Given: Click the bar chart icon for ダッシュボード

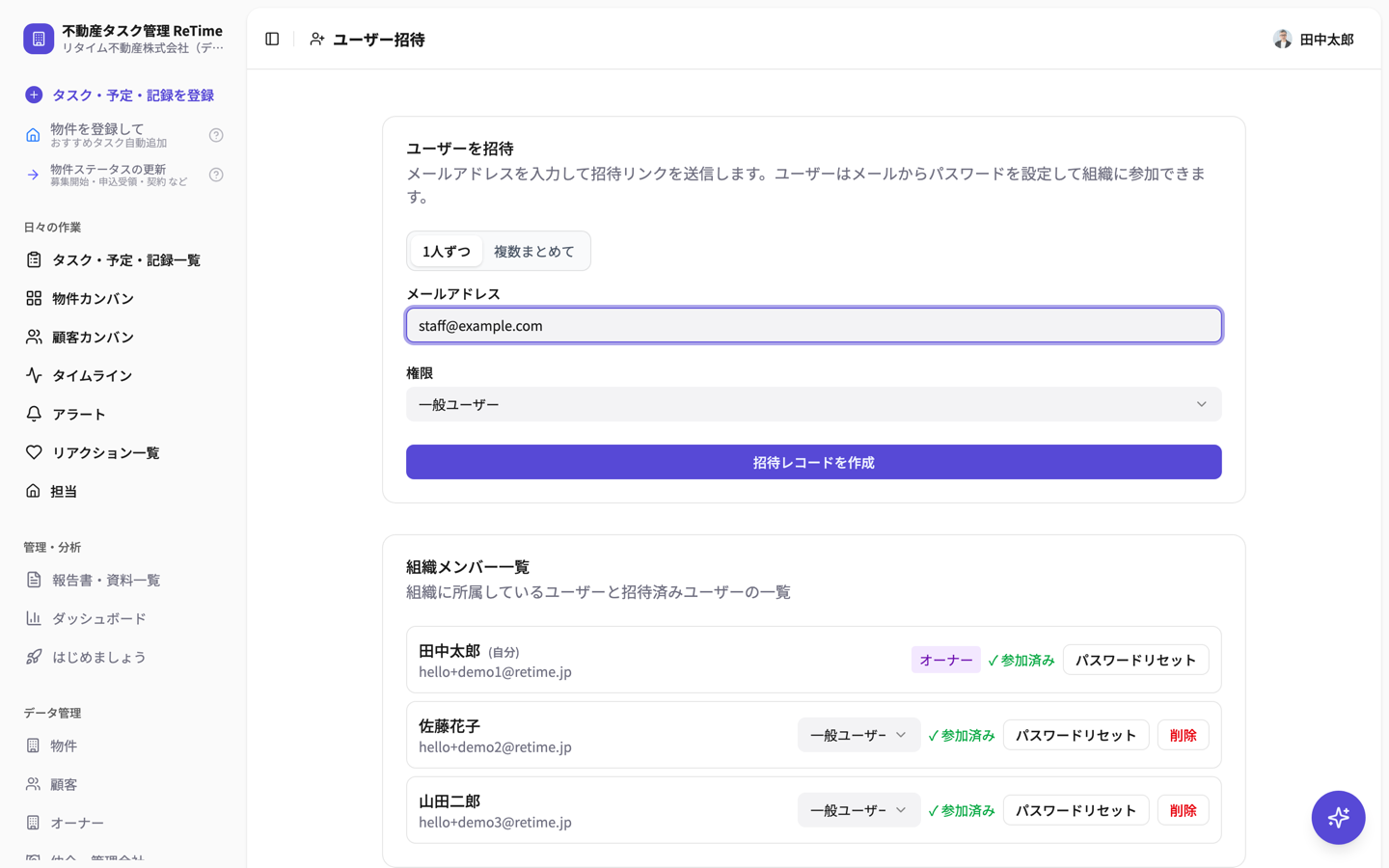Looking at the screenshot, I should coord(34,618).
